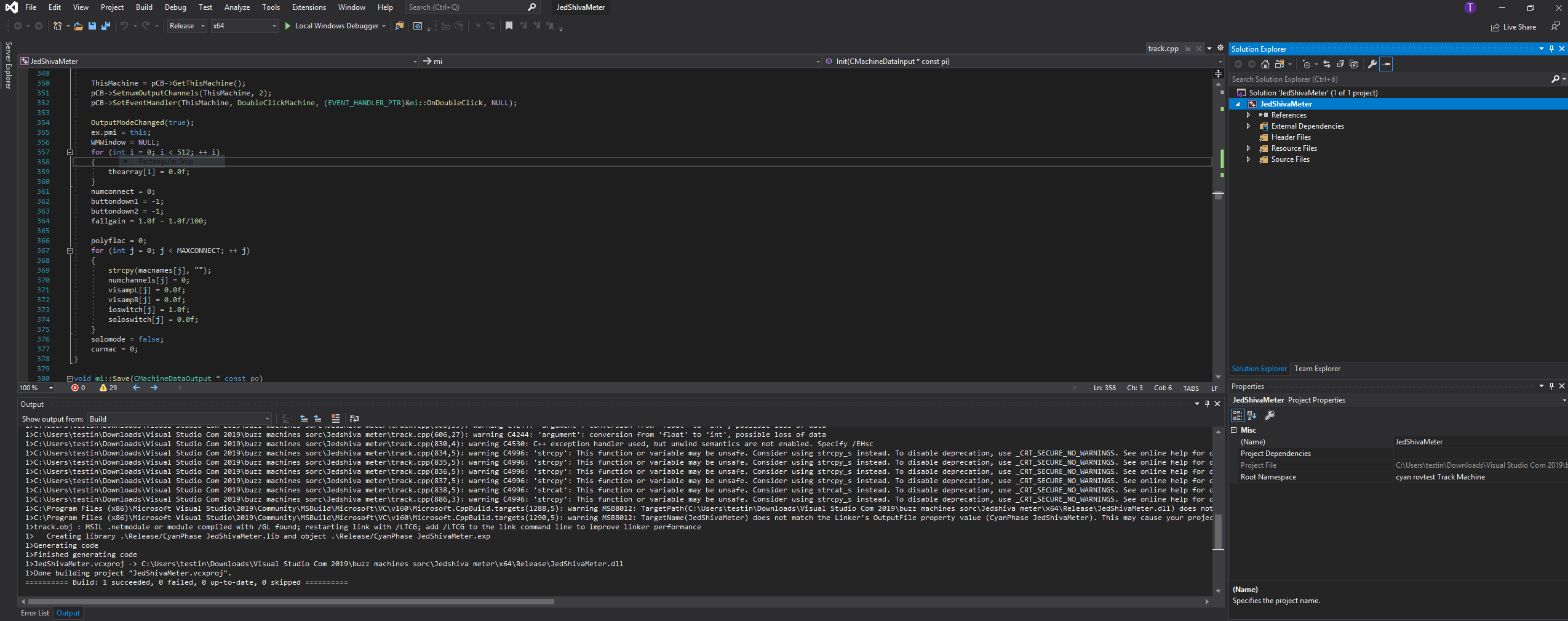This screenshot has height=621, width=1568.
Task: Click the yellow warning count 29 indicator
Action: pyautogui.click(x=108, y=388)
